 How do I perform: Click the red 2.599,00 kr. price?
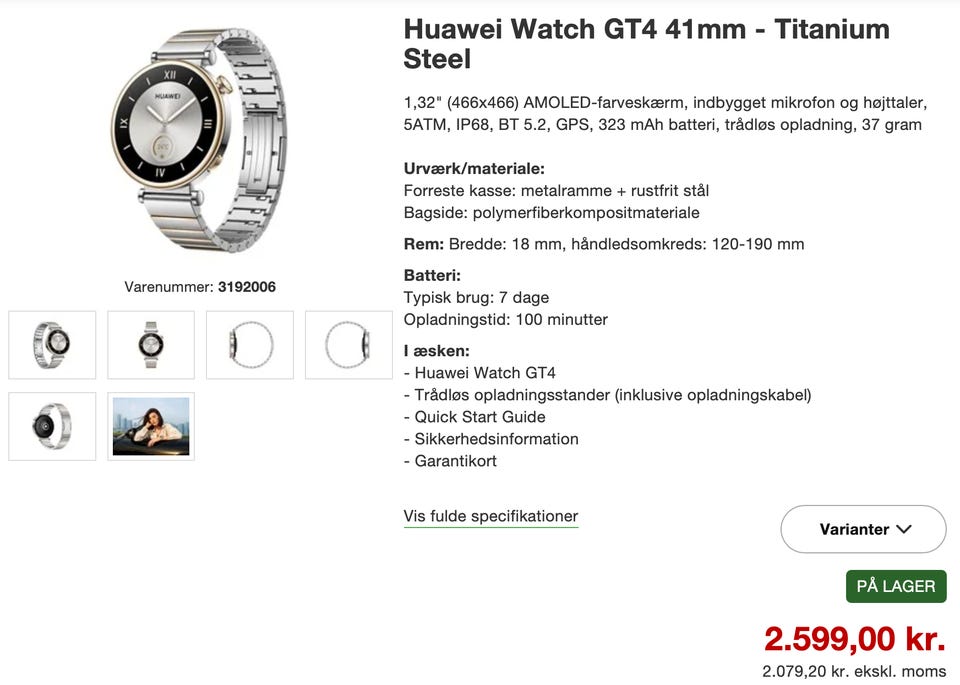click(x=855, y=638)
